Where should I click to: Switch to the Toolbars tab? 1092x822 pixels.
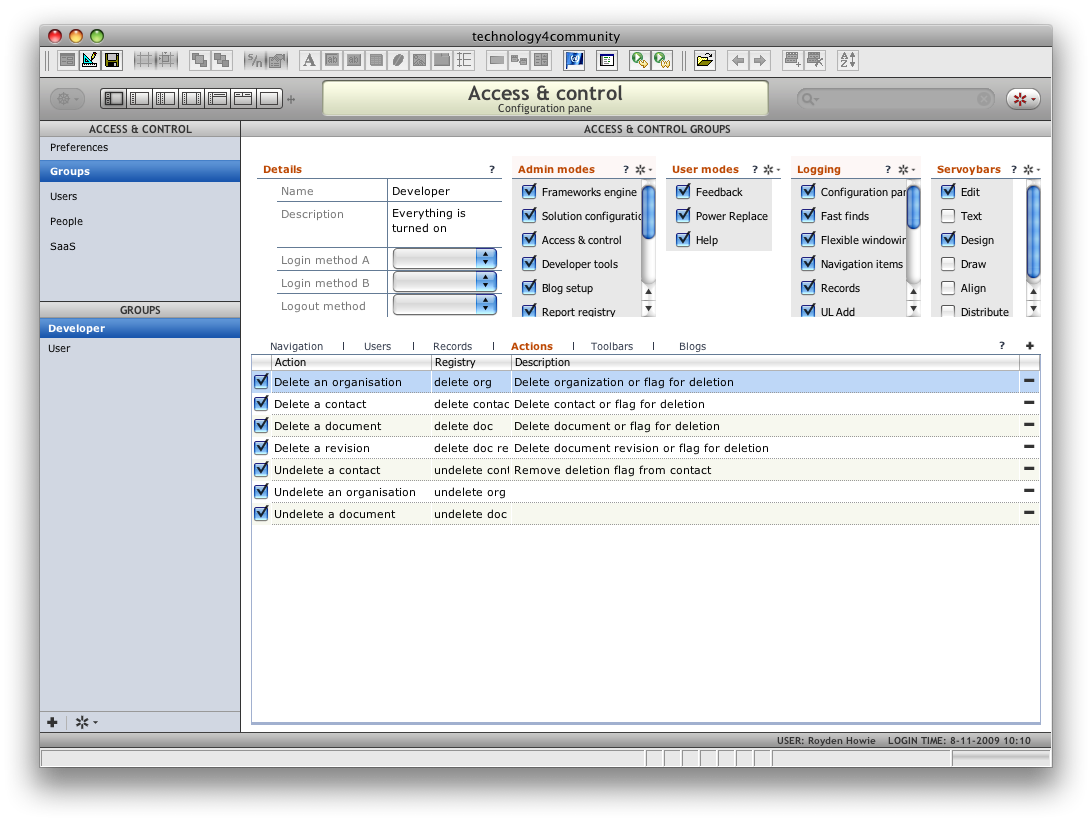coord(611,346)
